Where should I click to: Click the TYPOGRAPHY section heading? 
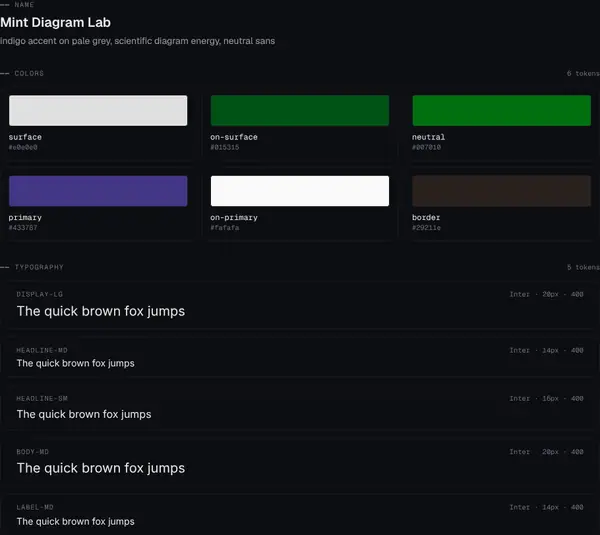coord(39,267)
